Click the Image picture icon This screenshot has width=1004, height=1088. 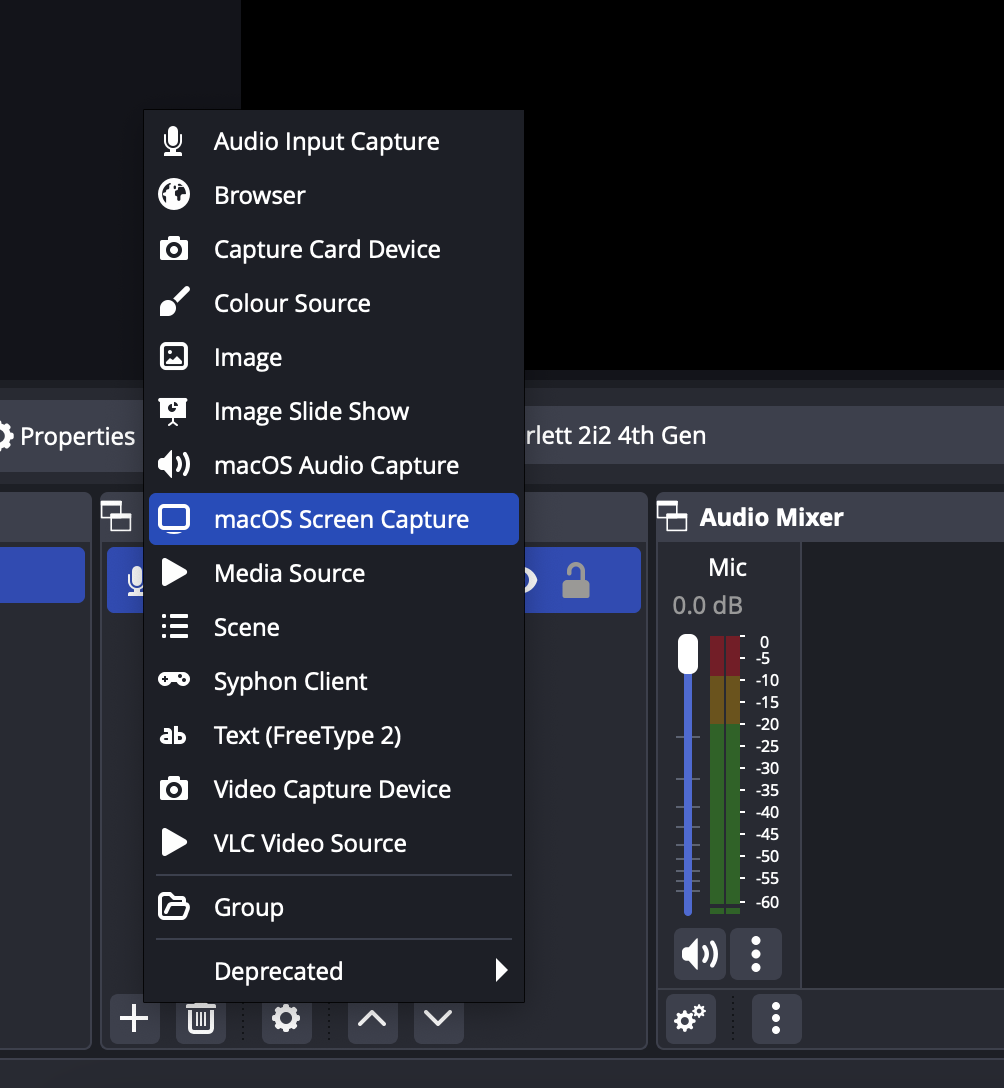(173, 357)
